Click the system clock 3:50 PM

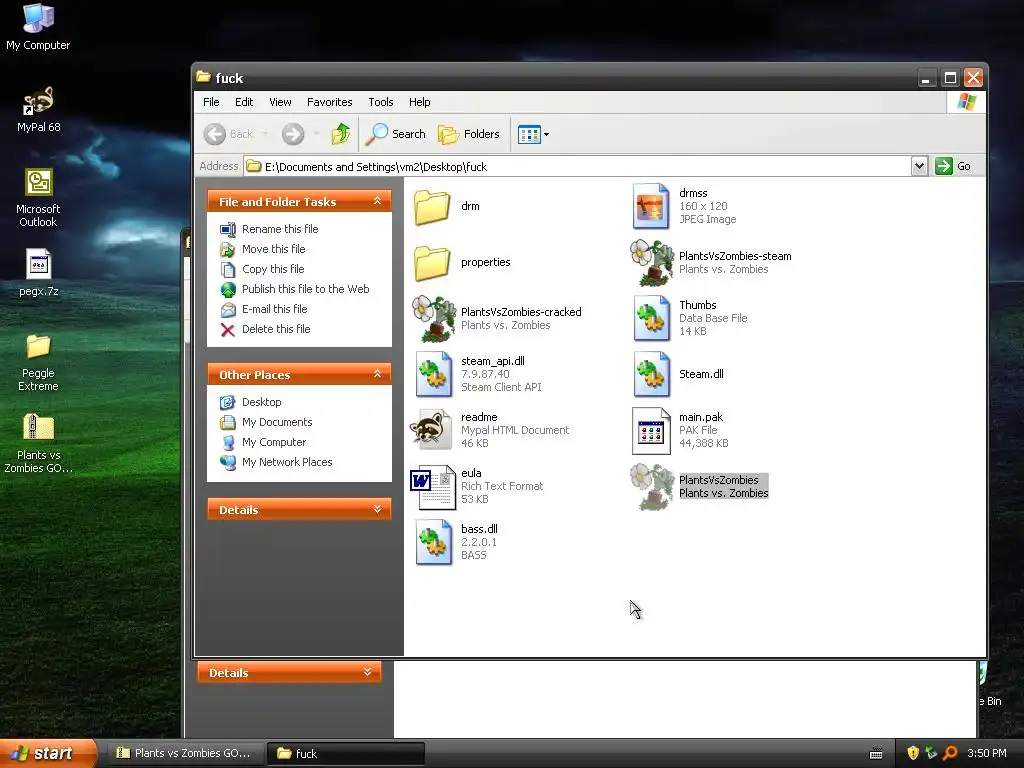987,754
